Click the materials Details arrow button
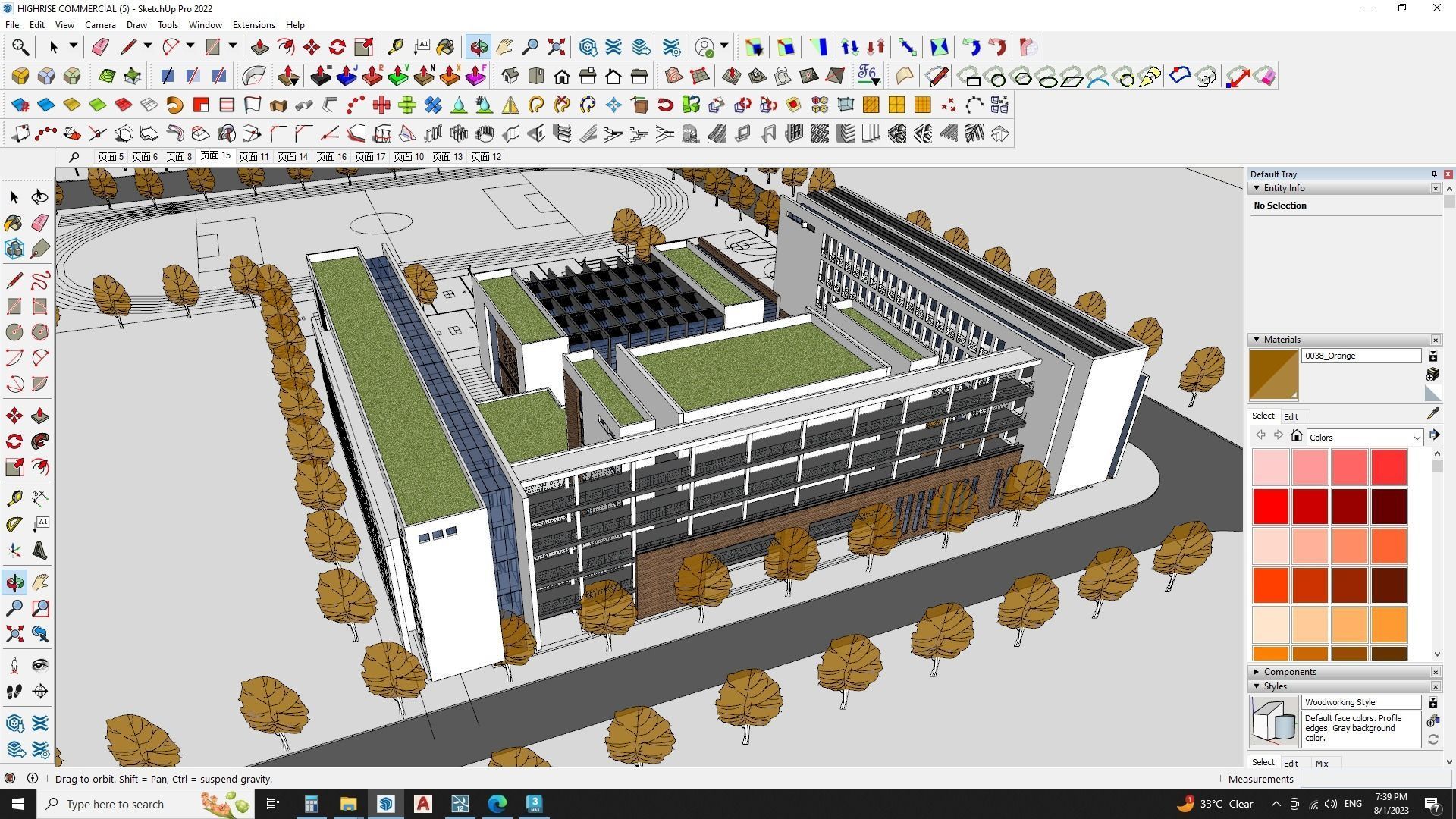 click(1434, 436)
